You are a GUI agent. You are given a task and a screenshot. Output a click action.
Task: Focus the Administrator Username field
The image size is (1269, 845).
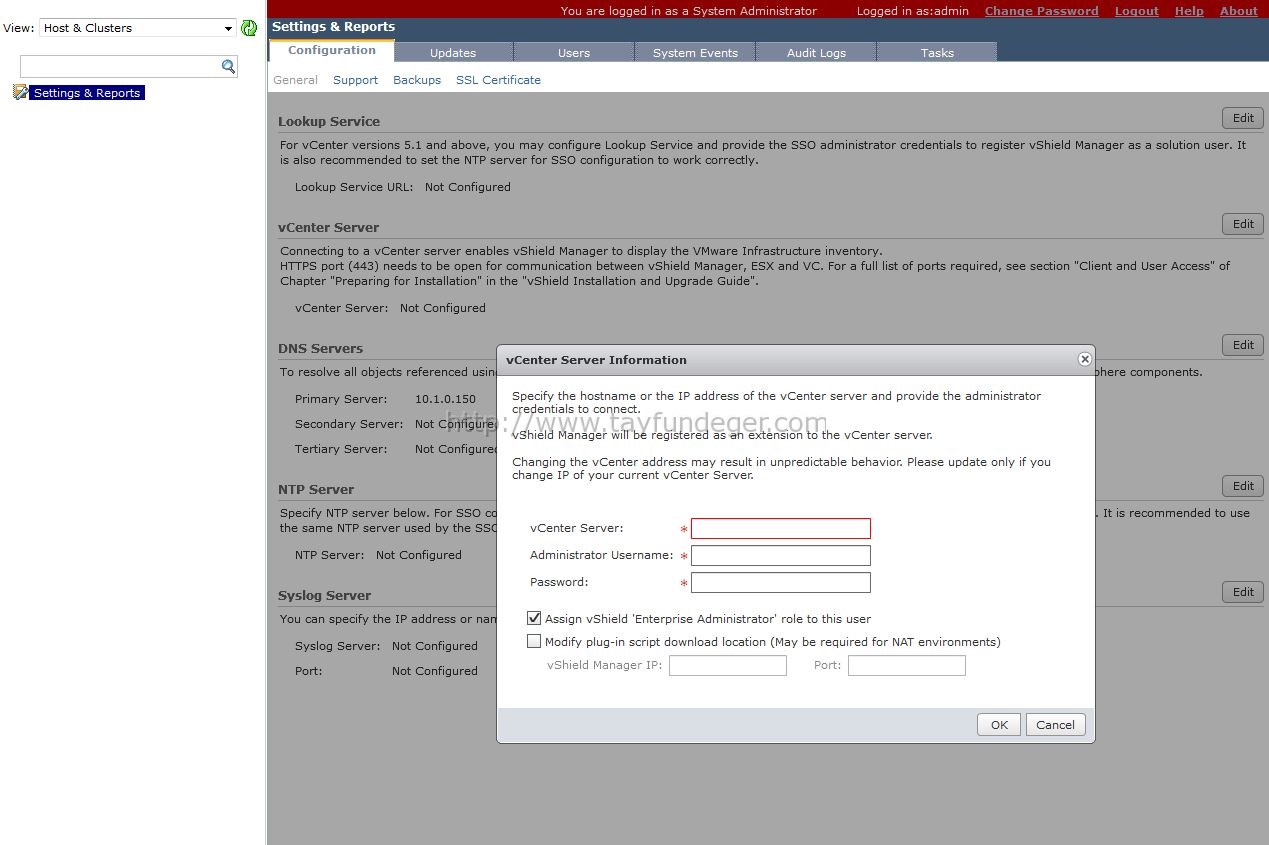781,555
